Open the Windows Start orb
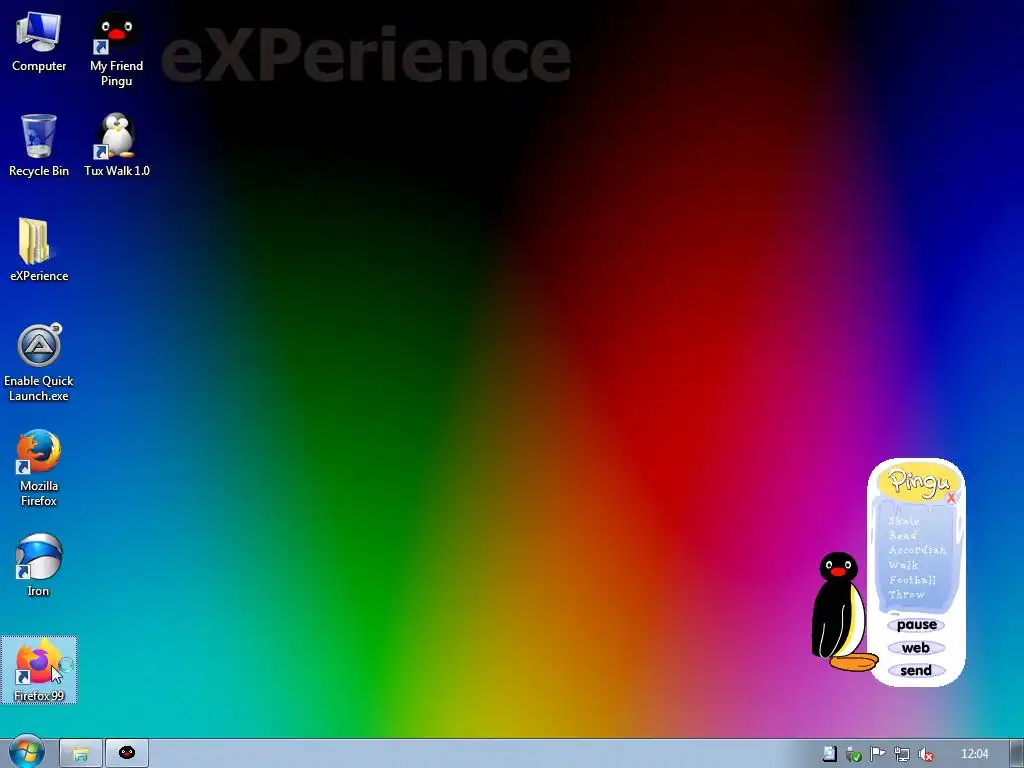Viewport: 1024px width, 768px height. [x=27, y=752]
